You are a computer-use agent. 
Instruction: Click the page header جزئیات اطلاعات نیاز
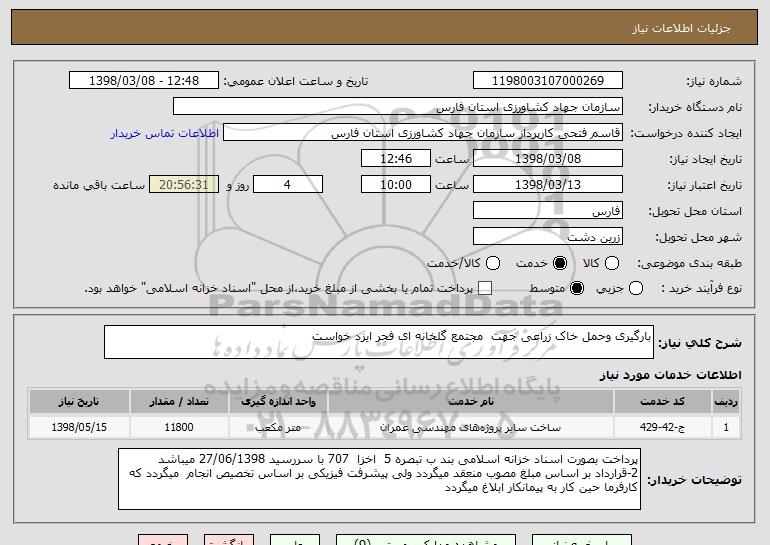tap(681, 28)
